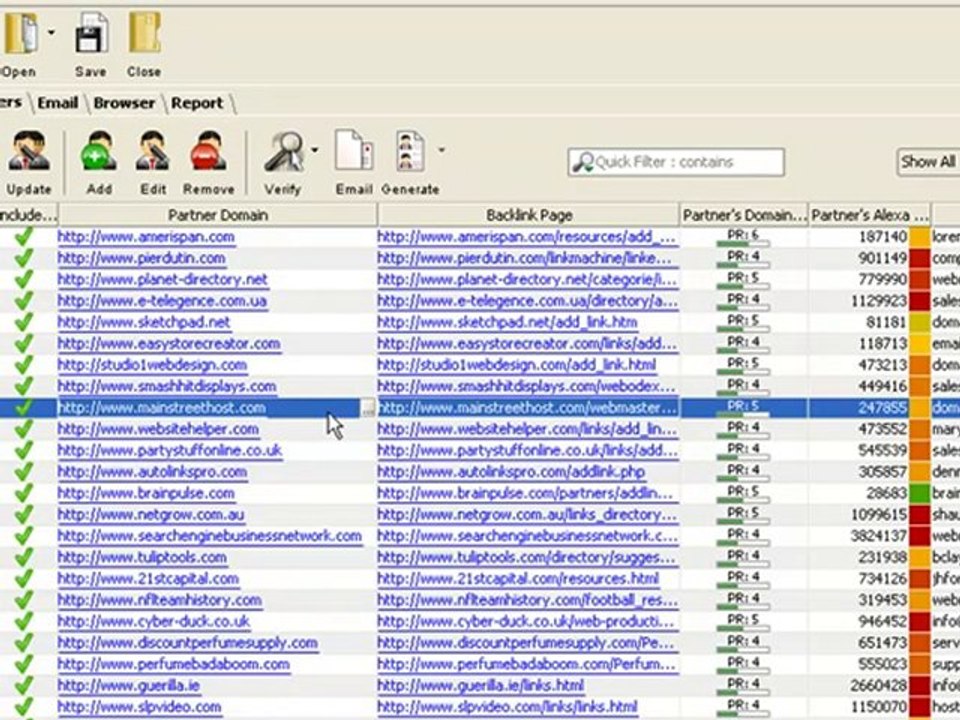The width and height of the screenshot is (960, 720).
Task: Click the Generate icon
Action: (410, 151)
